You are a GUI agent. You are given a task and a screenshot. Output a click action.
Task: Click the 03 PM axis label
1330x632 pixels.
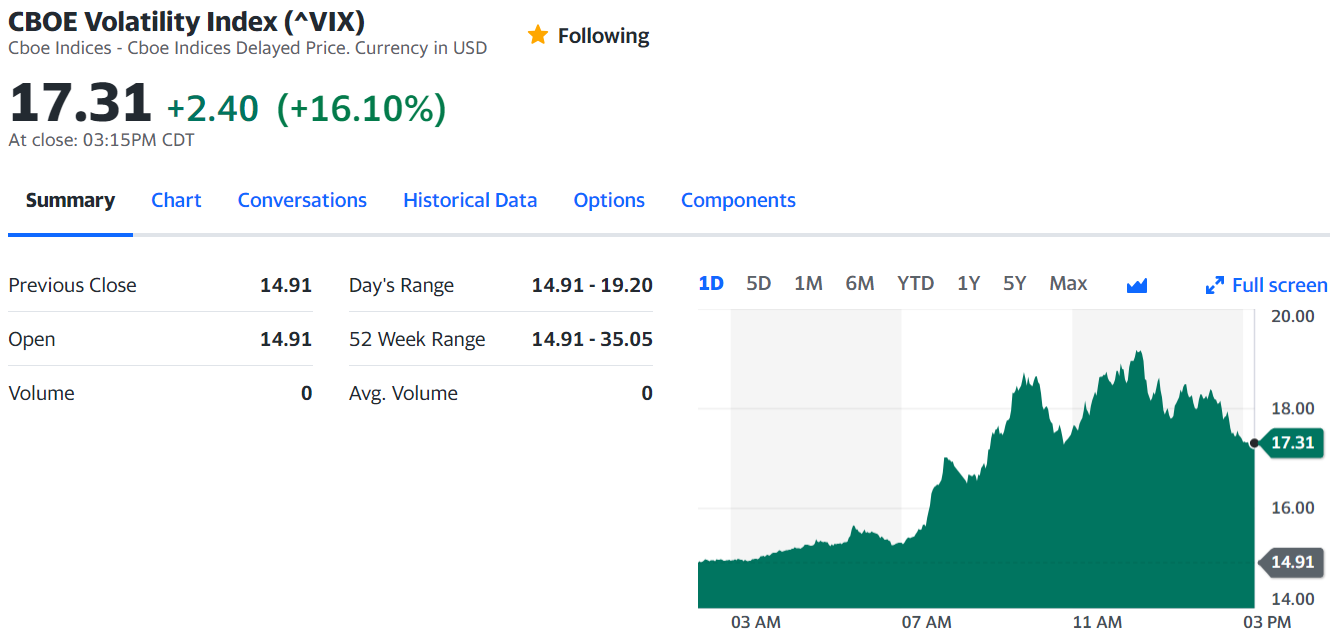(x=1267, y=622)
